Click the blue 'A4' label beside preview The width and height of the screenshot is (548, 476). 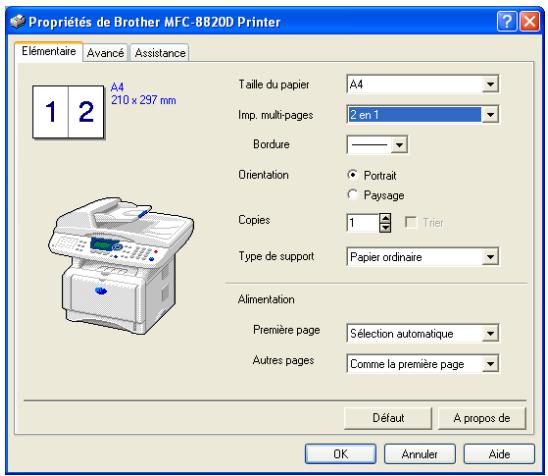click(x=117, y=87)
